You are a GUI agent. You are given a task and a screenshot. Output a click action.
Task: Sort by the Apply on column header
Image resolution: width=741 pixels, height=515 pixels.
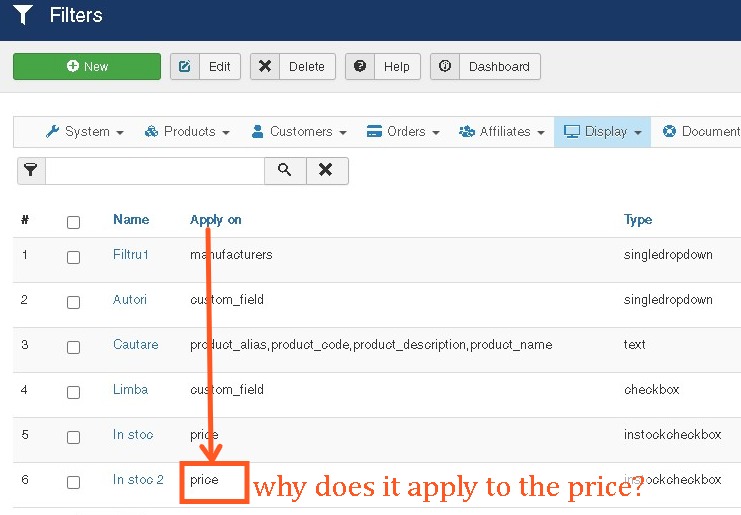[215, 220]
